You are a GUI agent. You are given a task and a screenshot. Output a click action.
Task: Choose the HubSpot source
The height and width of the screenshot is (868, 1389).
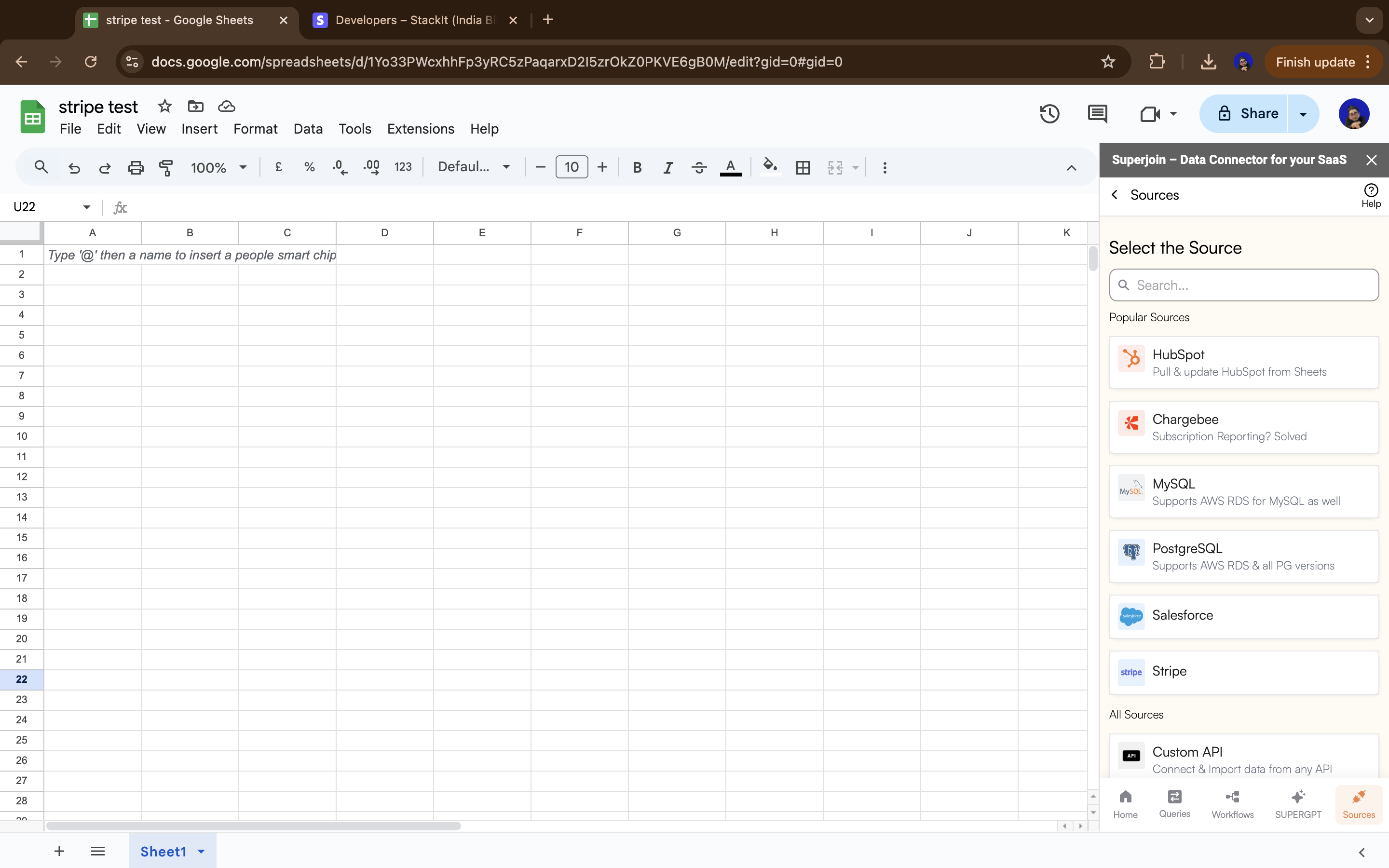point(1243,362)
